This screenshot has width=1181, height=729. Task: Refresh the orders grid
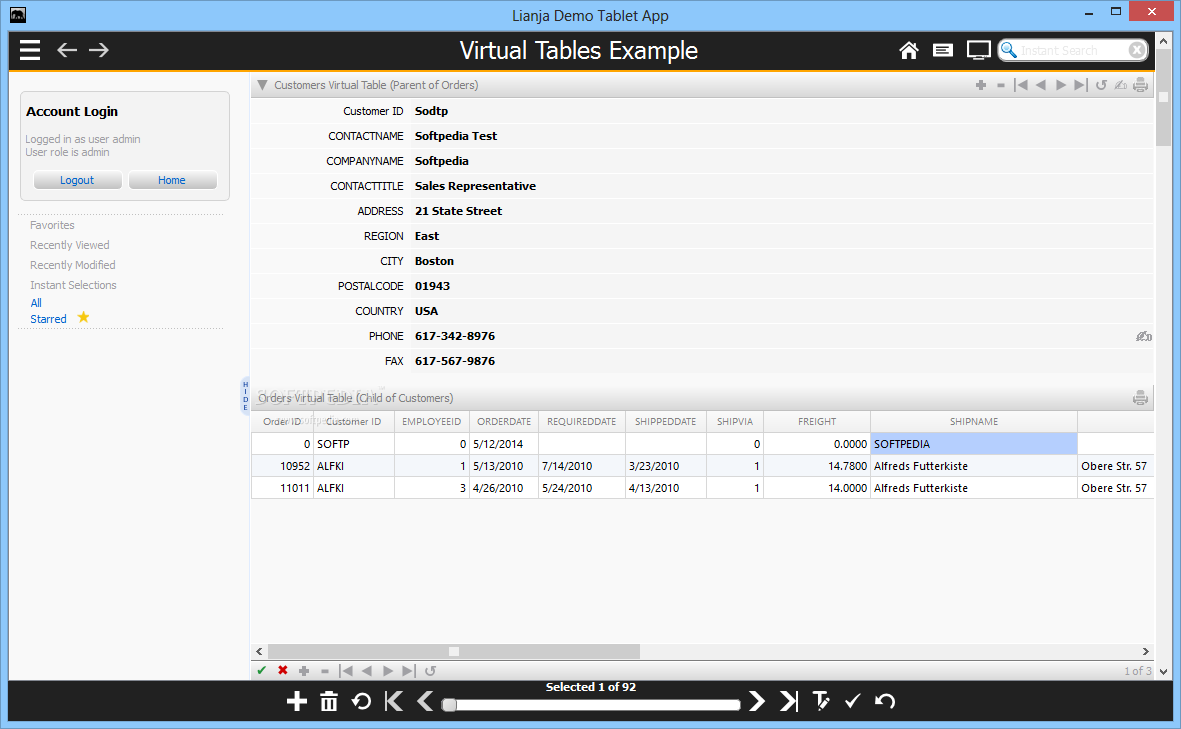point(430,670)
